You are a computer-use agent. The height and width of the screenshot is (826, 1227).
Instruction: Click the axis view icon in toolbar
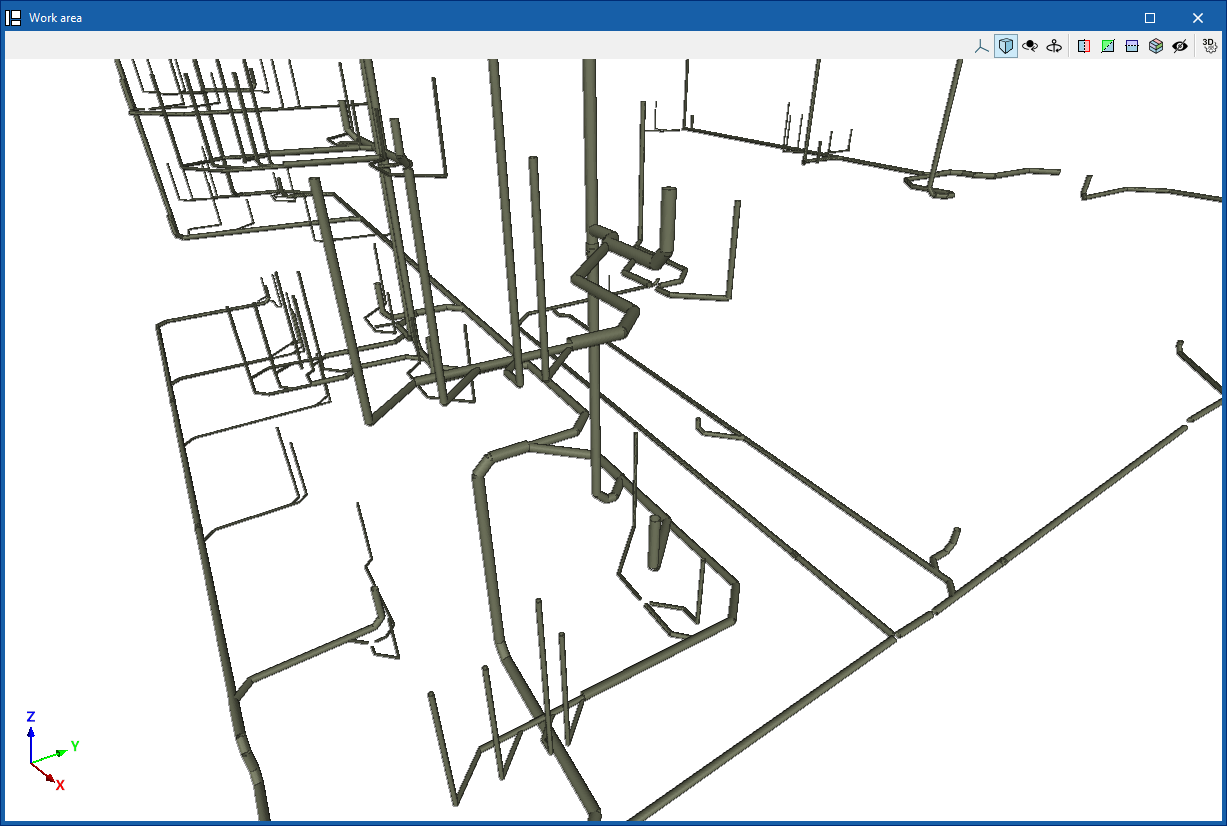[x=982, y=46]
